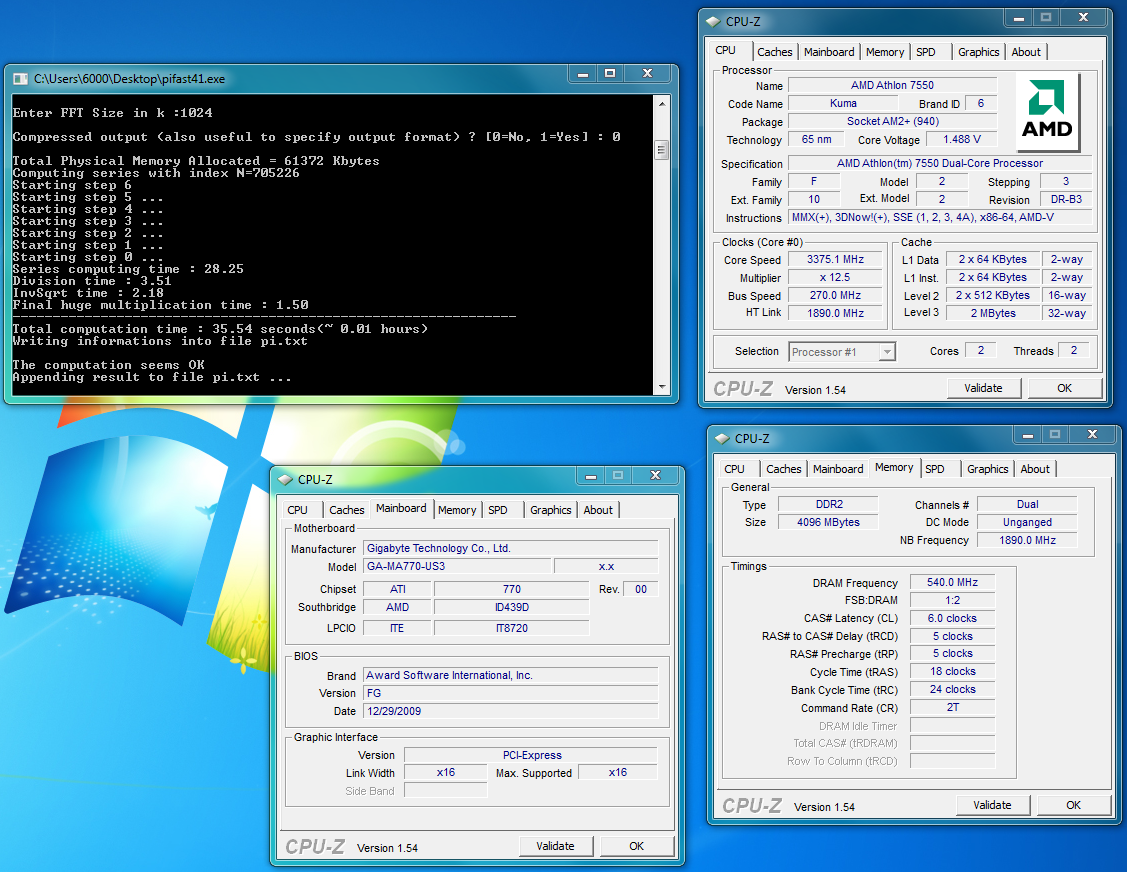Close the Mainboard CPU-Z window
Viewport: 1127px width, 872px height.
(655, 475)
